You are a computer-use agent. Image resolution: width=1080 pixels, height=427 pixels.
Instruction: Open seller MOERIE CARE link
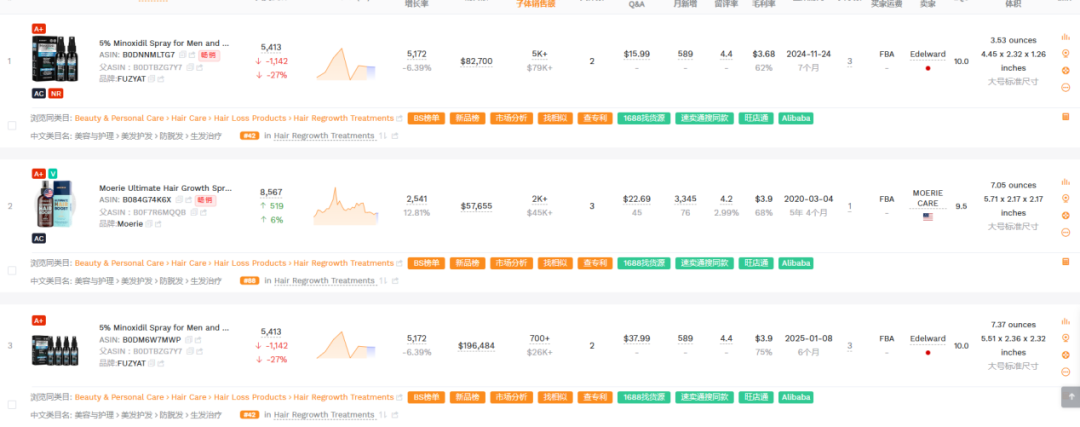click(928, 198)
